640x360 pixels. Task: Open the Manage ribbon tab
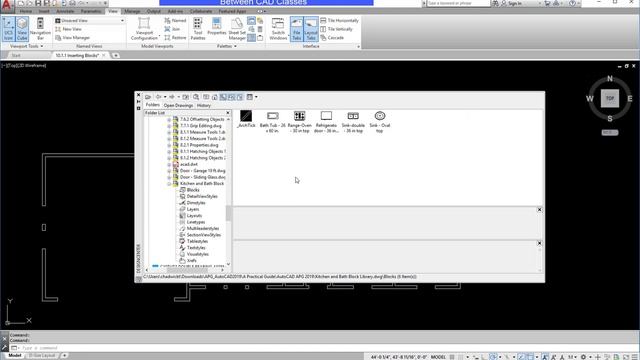point(132,11)
